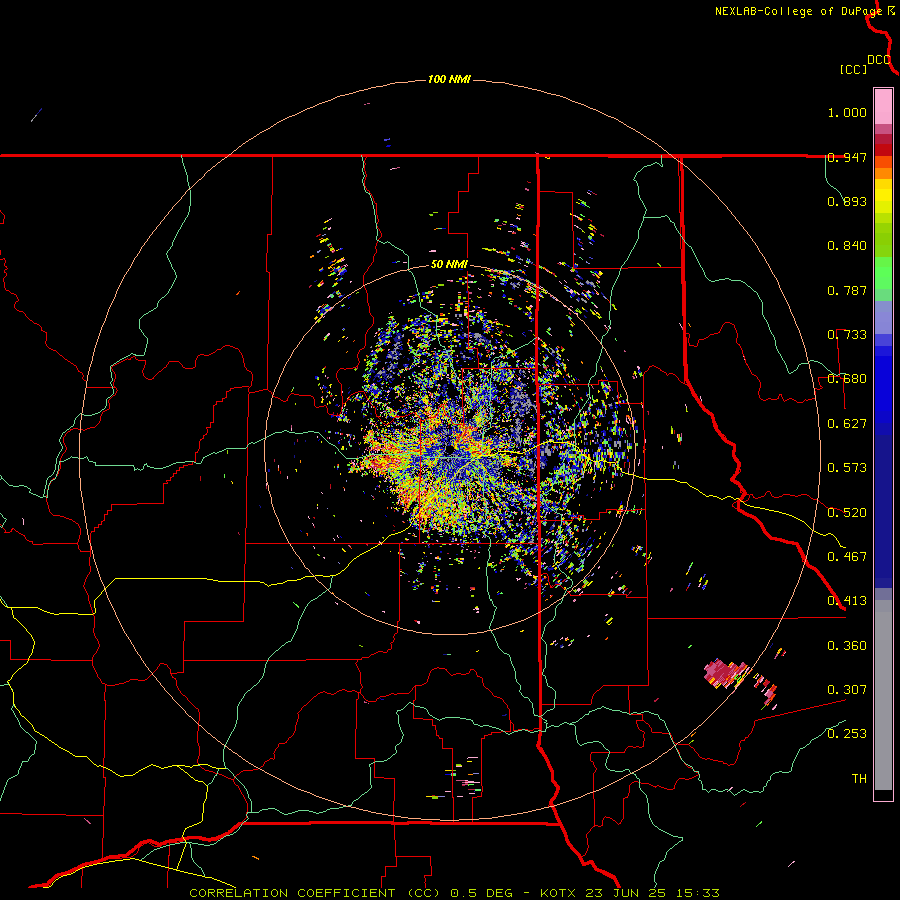Click the lavender segment of the color bar
This screenshot has height=900, width=900.
pos(883,317)
